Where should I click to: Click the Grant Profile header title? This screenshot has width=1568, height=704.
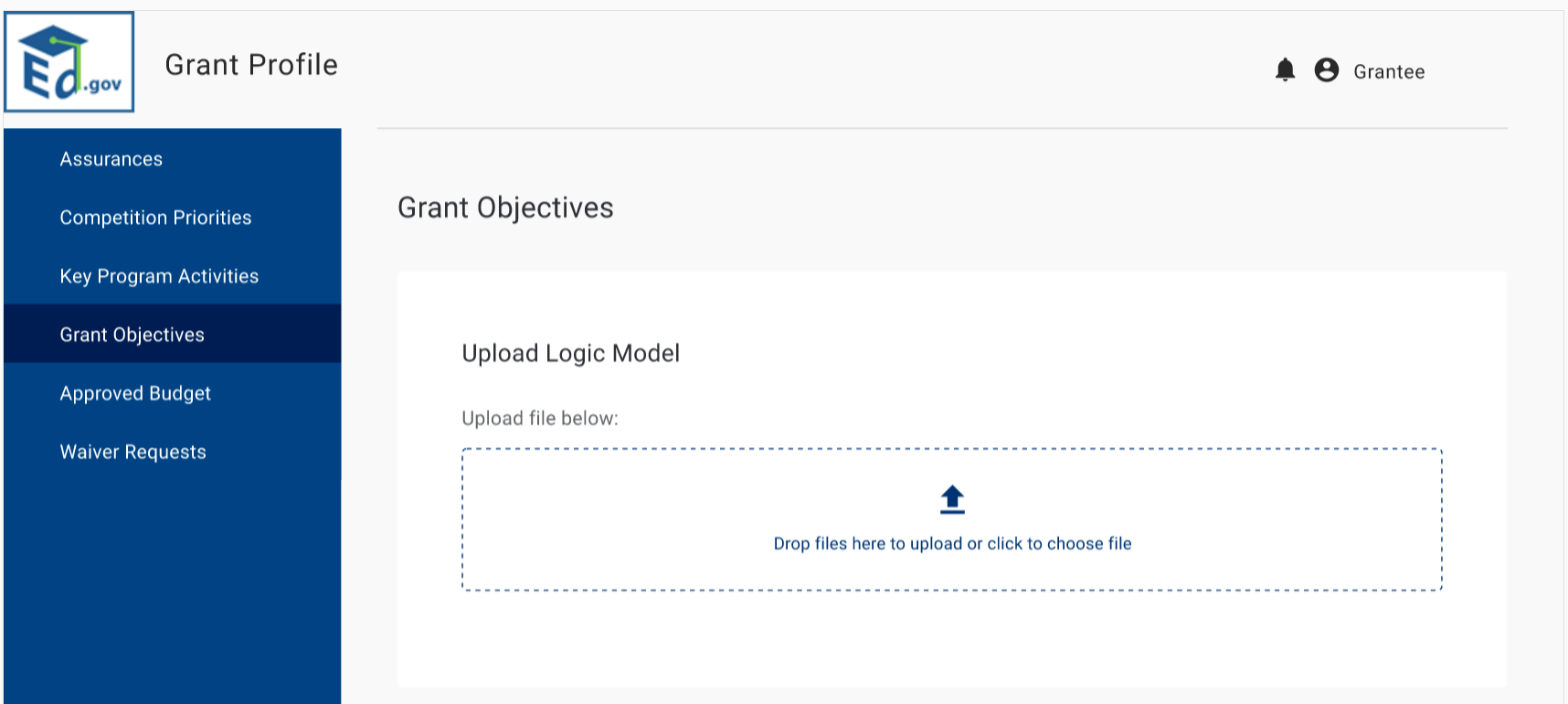click(251, 65)
